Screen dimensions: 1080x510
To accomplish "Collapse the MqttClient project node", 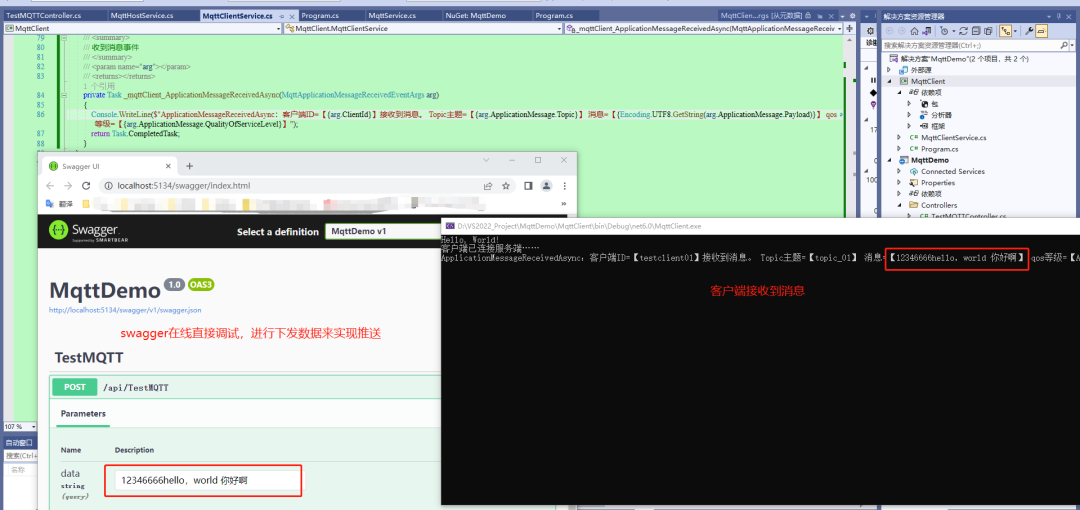I will [889, 81].
